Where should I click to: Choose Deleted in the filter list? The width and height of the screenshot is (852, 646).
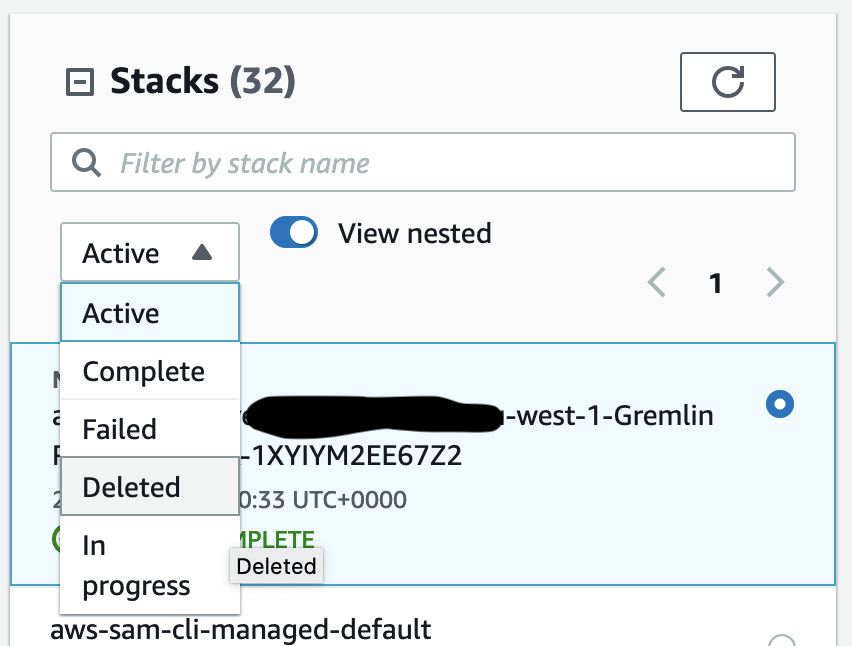click(150, 487)
